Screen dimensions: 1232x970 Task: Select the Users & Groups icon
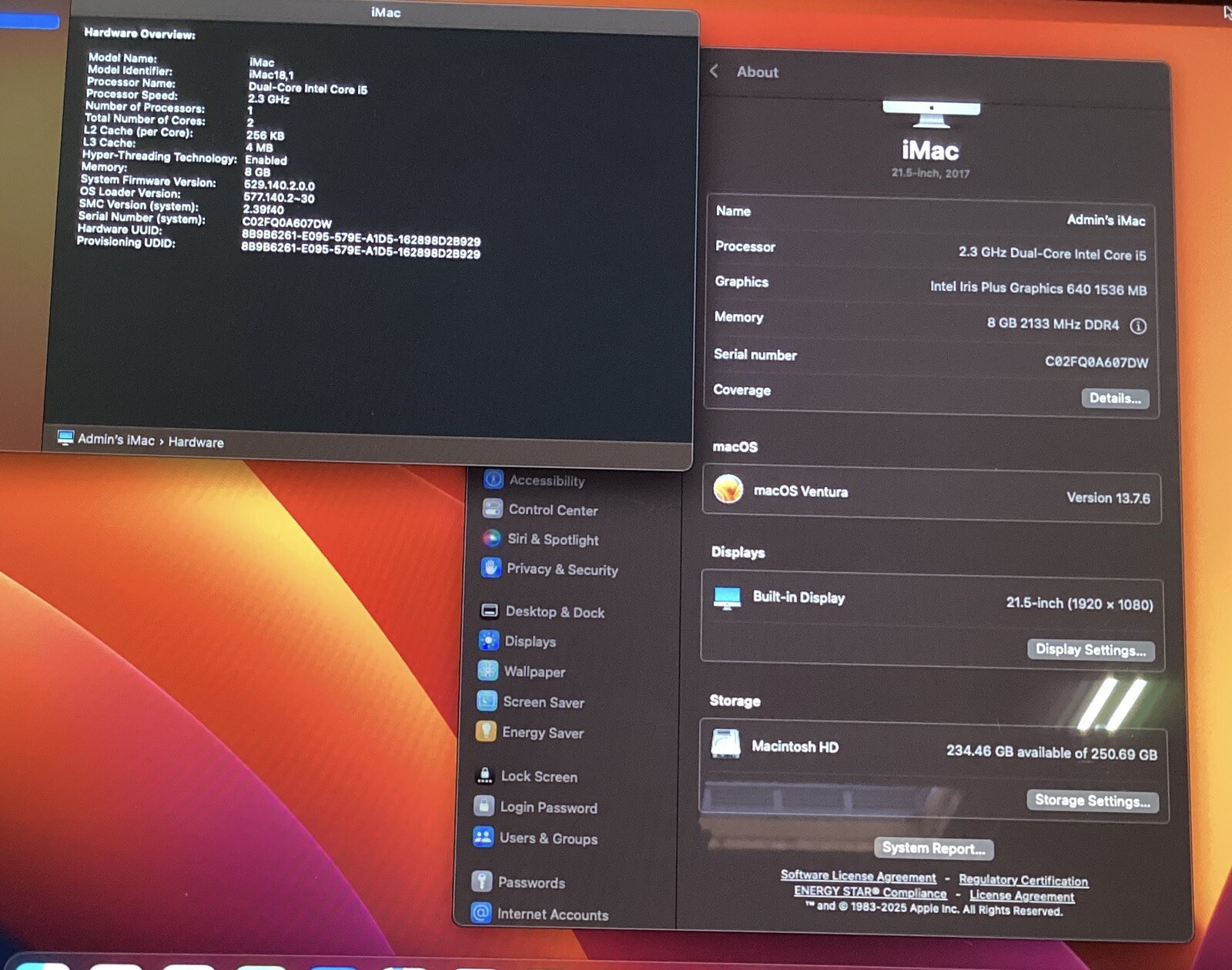(x=483, y=837)
